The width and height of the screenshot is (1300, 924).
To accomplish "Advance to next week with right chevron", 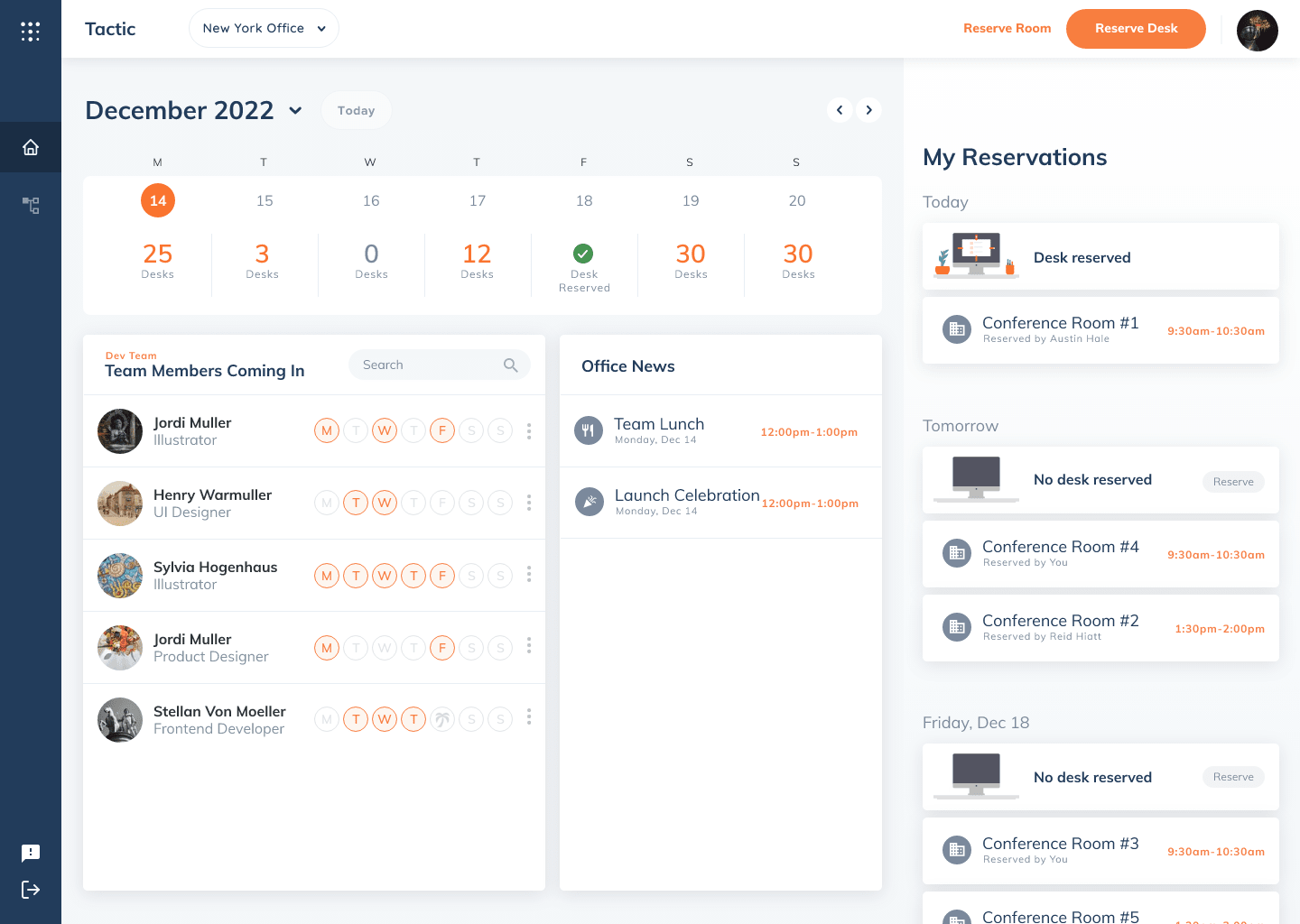I will tap(868, 109).
